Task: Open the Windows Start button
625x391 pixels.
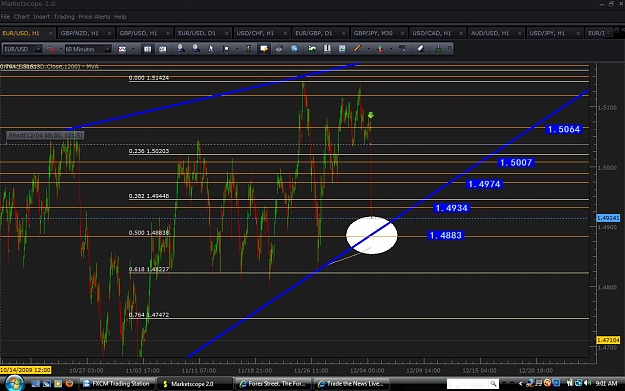Action: [14, 383]
